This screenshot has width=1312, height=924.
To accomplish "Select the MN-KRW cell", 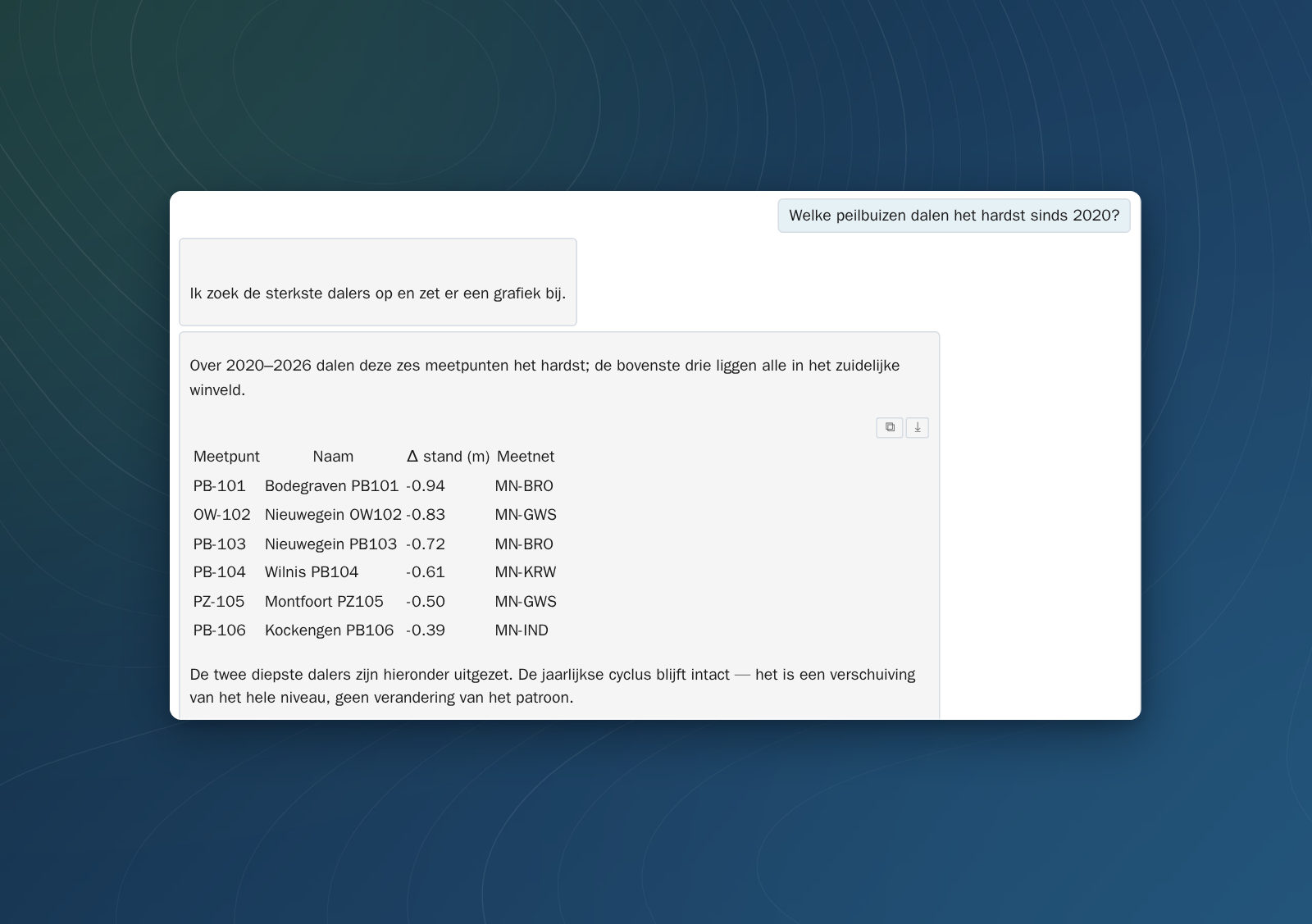I will 526,572.
